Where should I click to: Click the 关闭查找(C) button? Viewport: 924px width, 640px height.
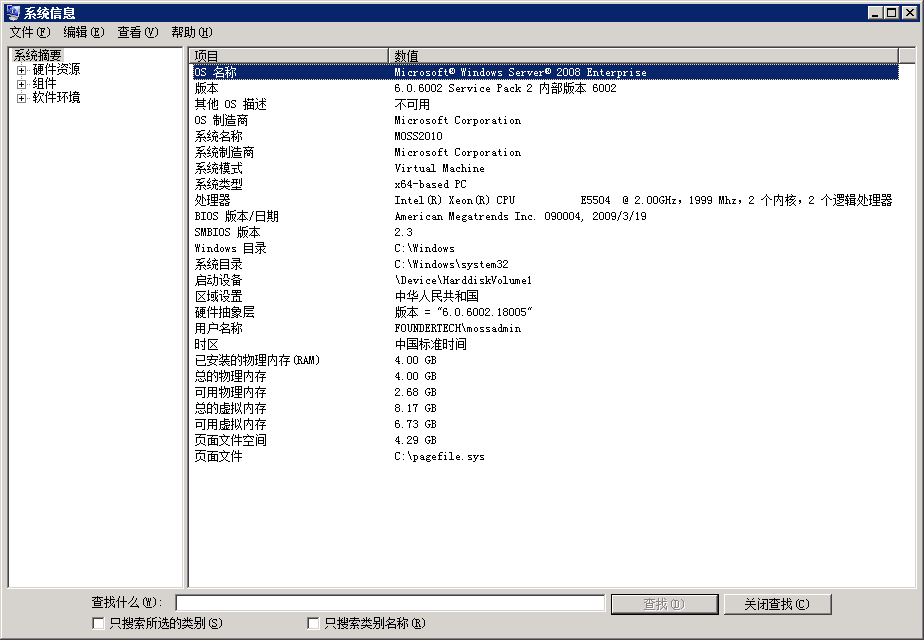(x=777, y=604)
